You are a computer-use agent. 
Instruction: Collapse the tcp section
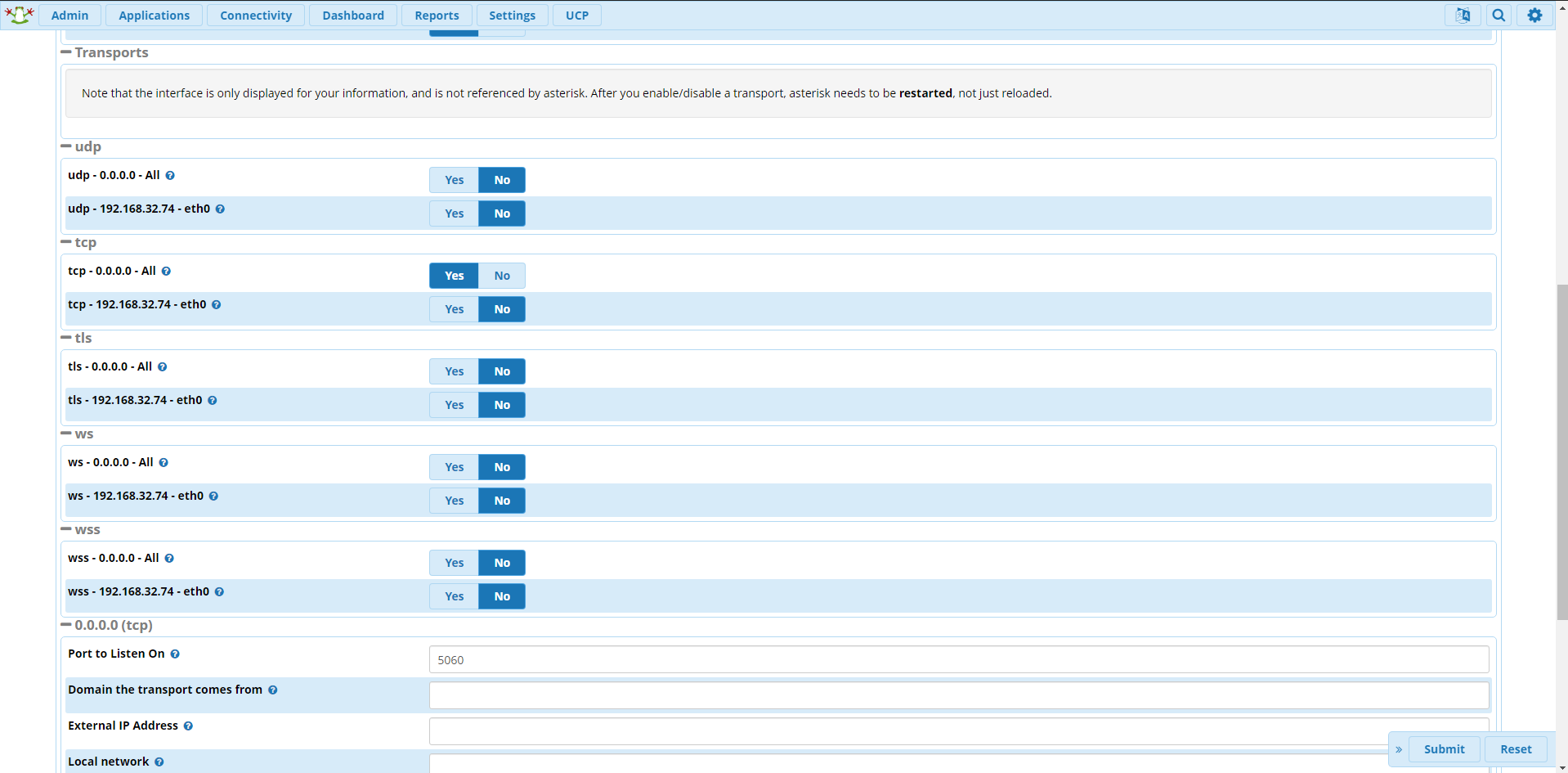tap(66, 242)
